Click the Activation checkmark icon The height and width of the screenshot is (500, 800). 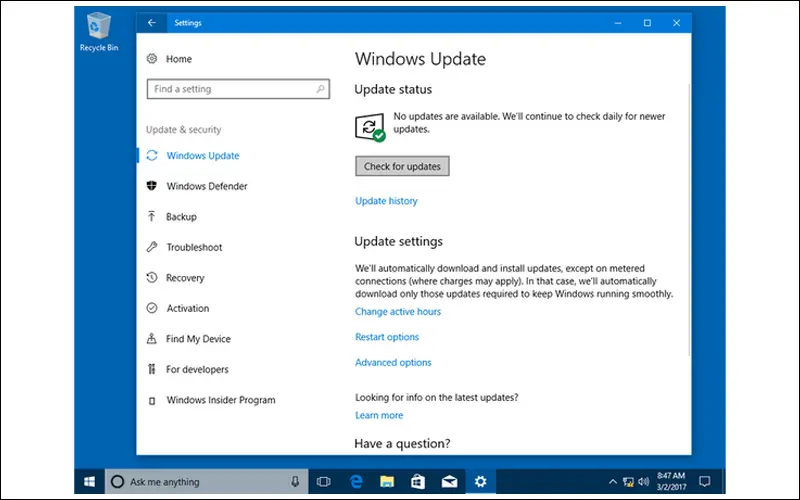[152, 308]
